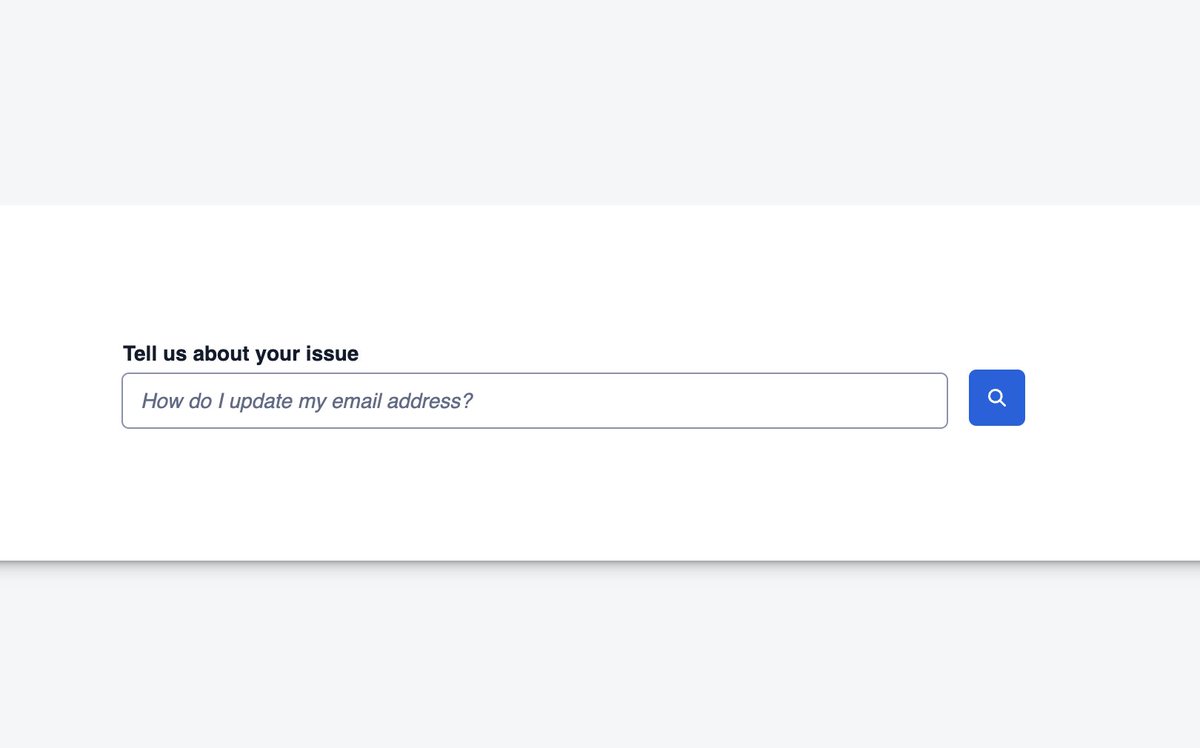Click the gray area above the white panel
Viewport: 1200px width, 748px height.
600,100
